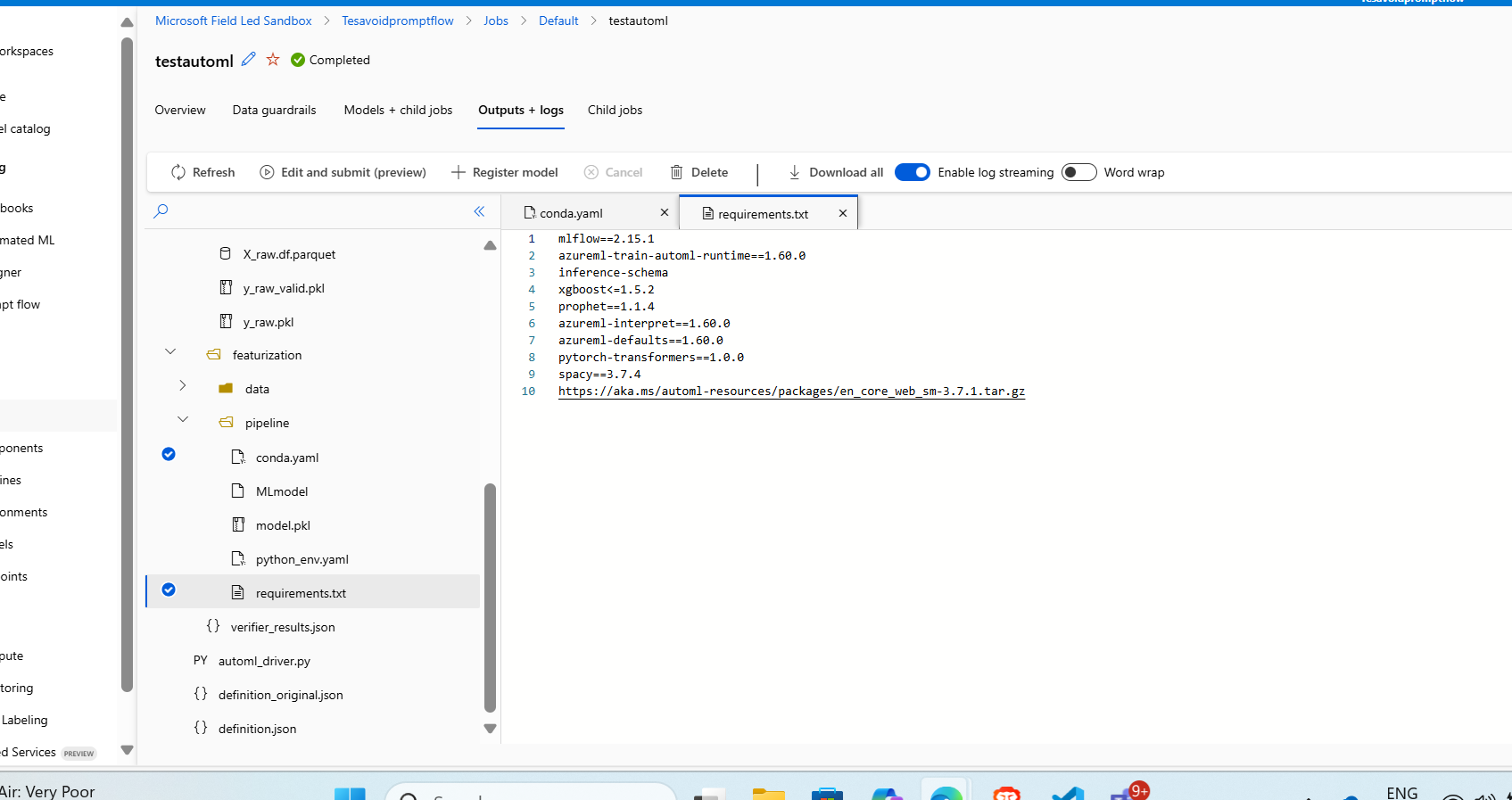Viewport: 1512px width, 800px height.
Task: Click the MLmodel file icon
Action: (238, 491)
